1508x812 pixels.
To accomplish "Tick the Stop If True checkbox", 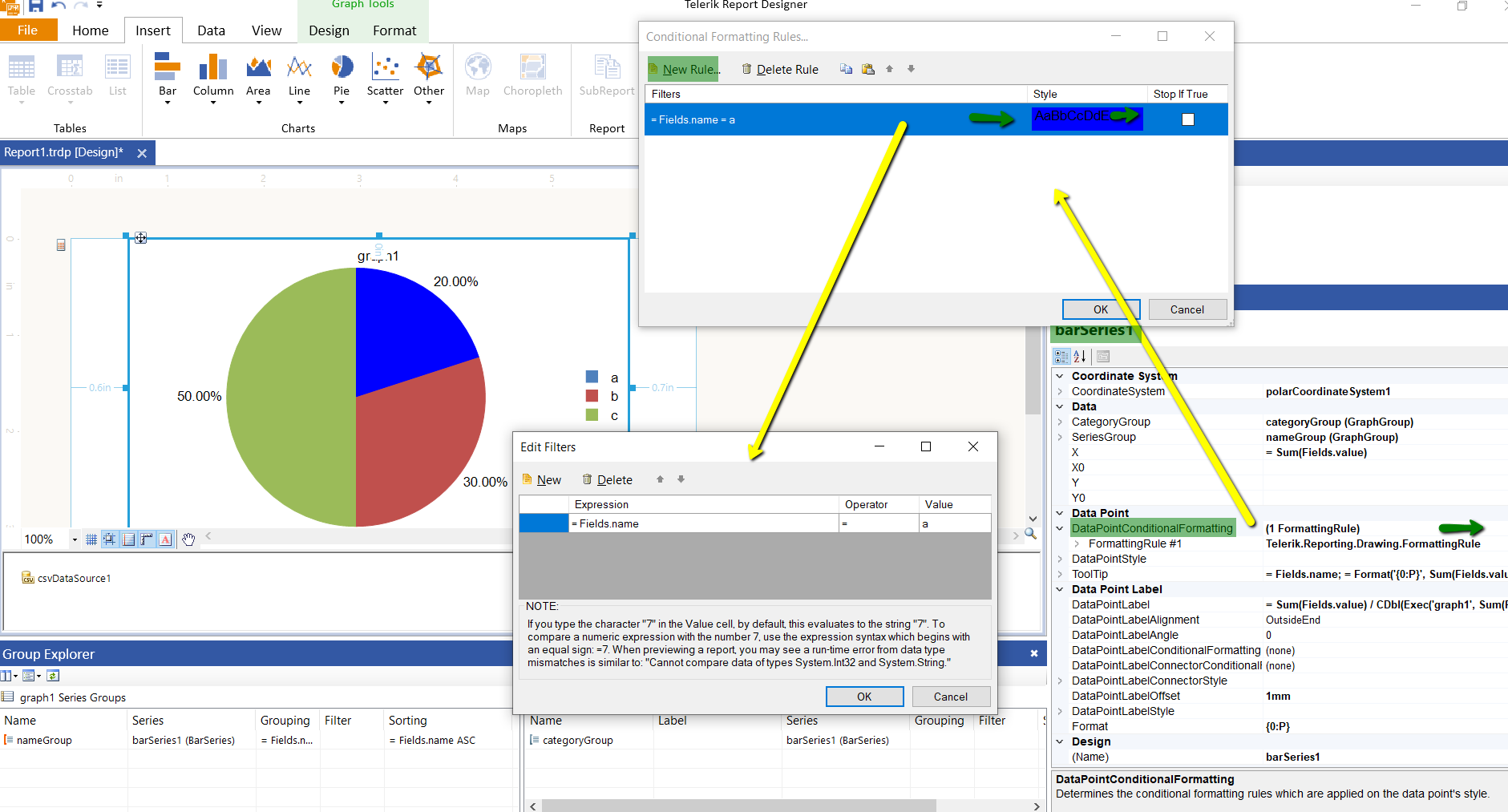I will coord(1188,119).
